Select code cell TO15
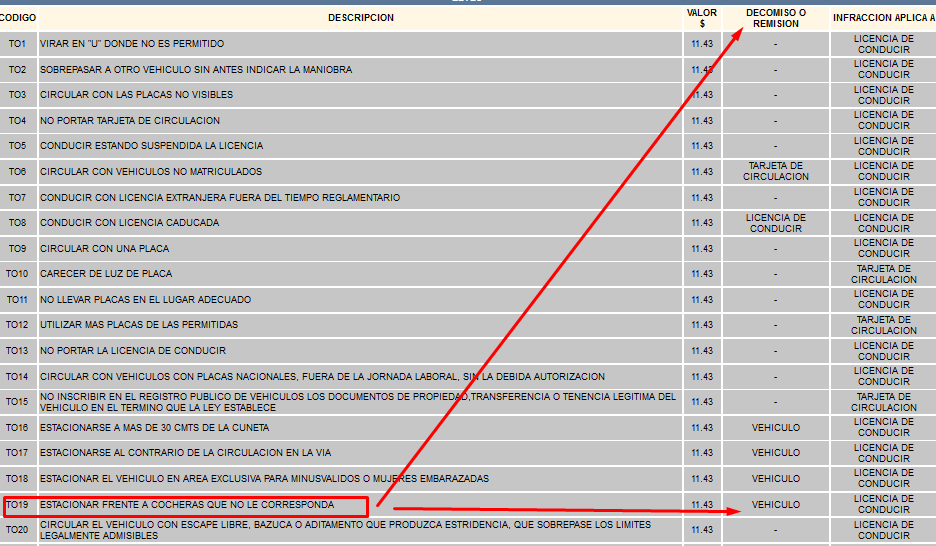Viewport: 936px width, 546px height. (17, 402)
